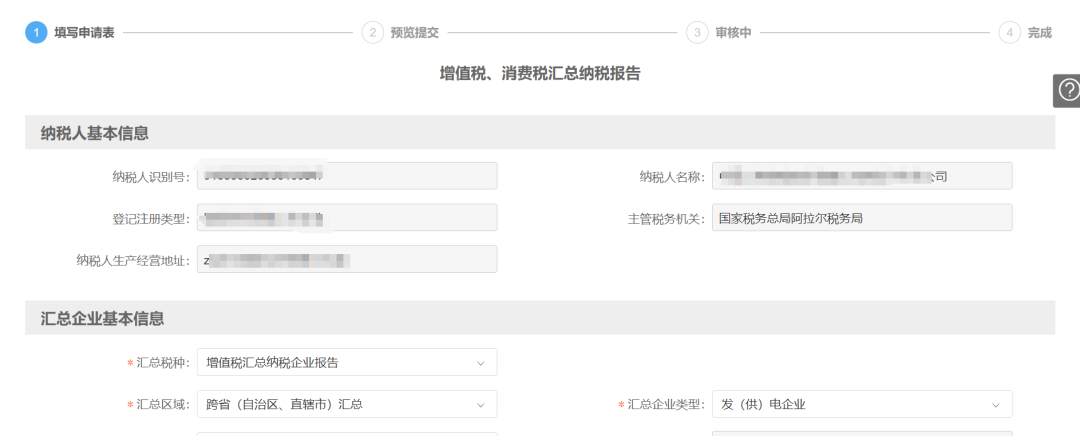
Task: Click the 纳税人识别号 input field
Action: pyautogui.click(x=347, y=176)
